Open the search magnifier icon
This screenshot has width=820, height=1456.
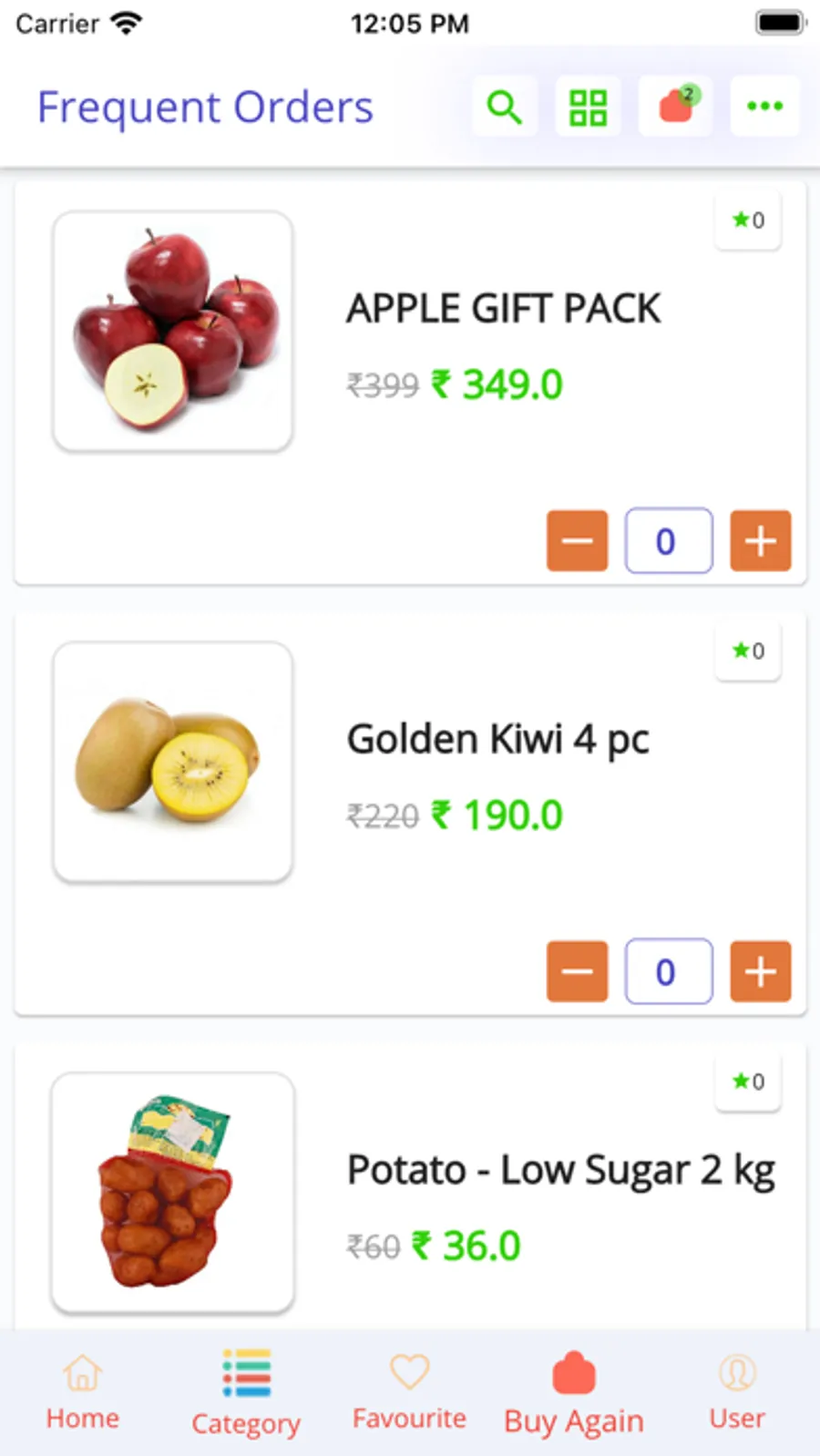[504, 107]
